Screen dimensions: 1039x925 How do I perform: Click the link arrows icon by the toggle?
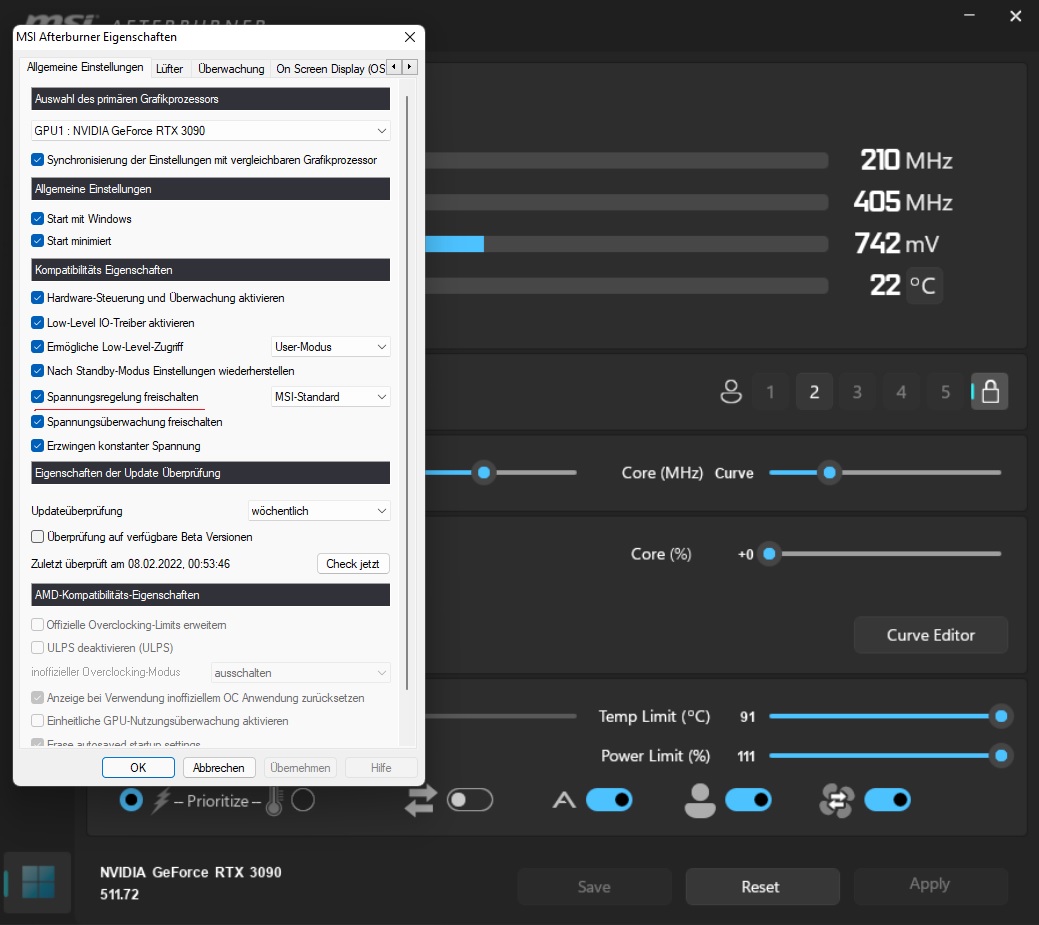click(x=421, y=800)
